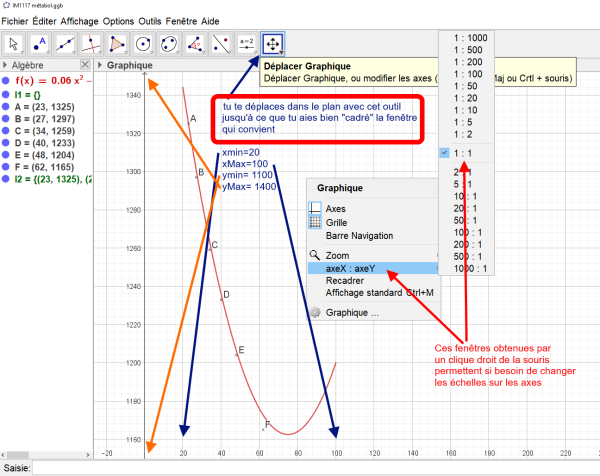Screen dimensions: 600x476
Task: Select the Polygon tool
Action: pyautogui.click(x=119, y=44)
